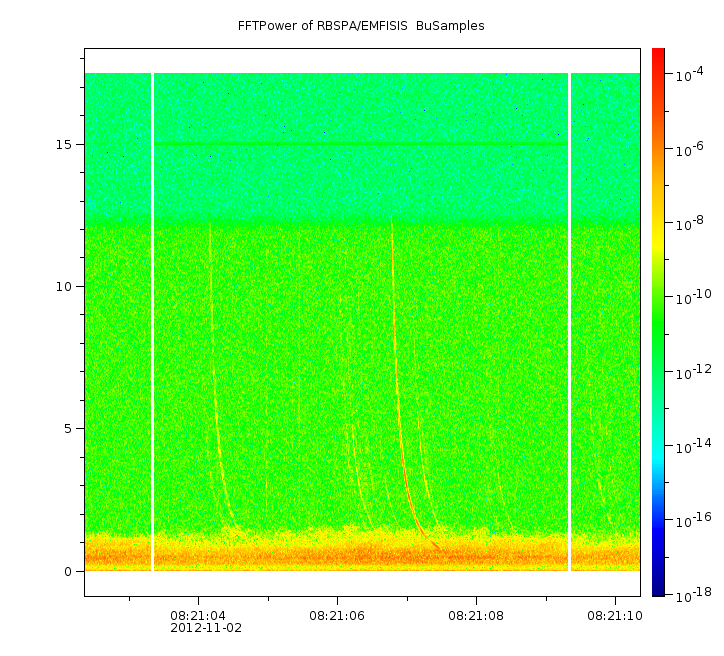Click the y-axis label 5
724x656 pixels.
[68, 429]
